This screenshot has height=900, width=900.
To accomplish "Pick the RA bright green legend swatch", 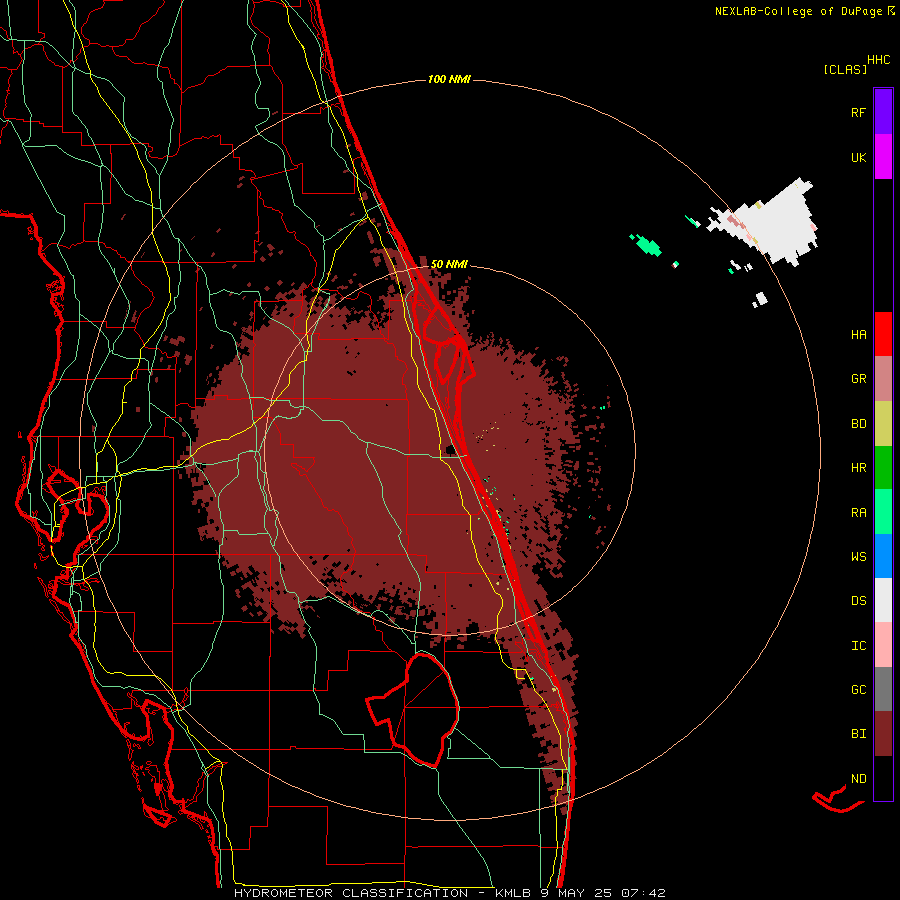I will click(883, 512).
